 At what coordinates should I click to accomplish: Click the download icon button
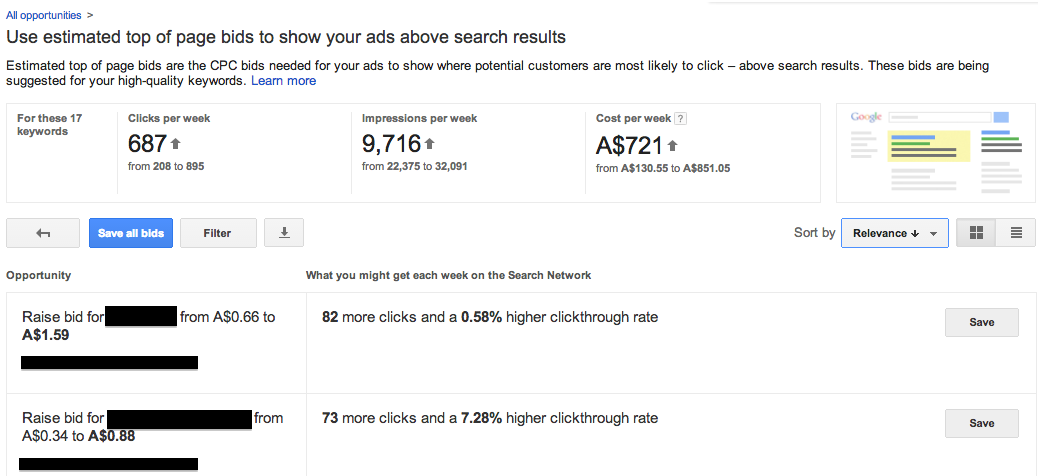tap(284, 233)
